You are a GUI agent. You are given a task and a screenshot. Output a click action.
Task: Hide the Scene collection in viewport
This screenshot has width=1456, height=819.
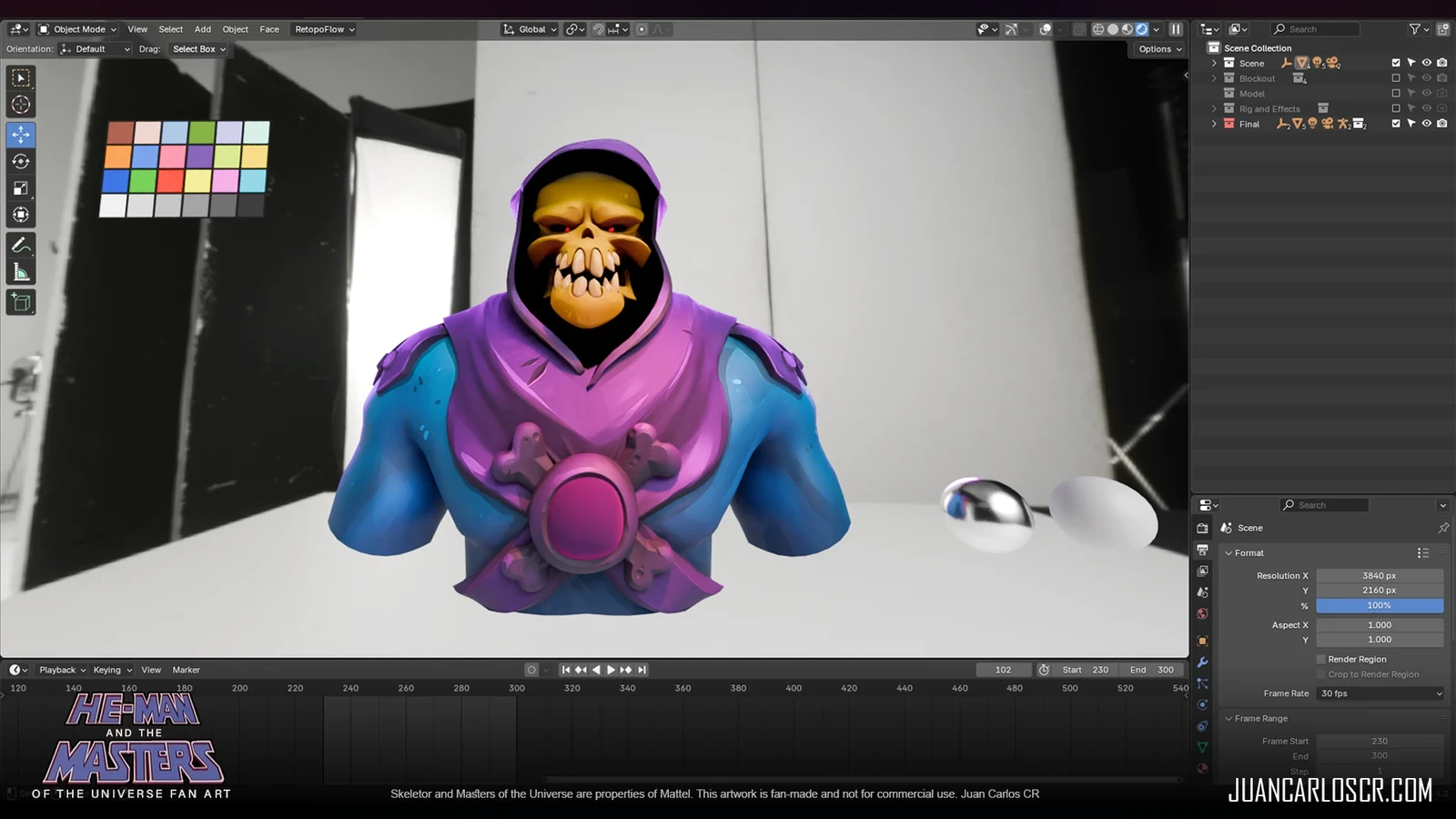point(1427,63)
